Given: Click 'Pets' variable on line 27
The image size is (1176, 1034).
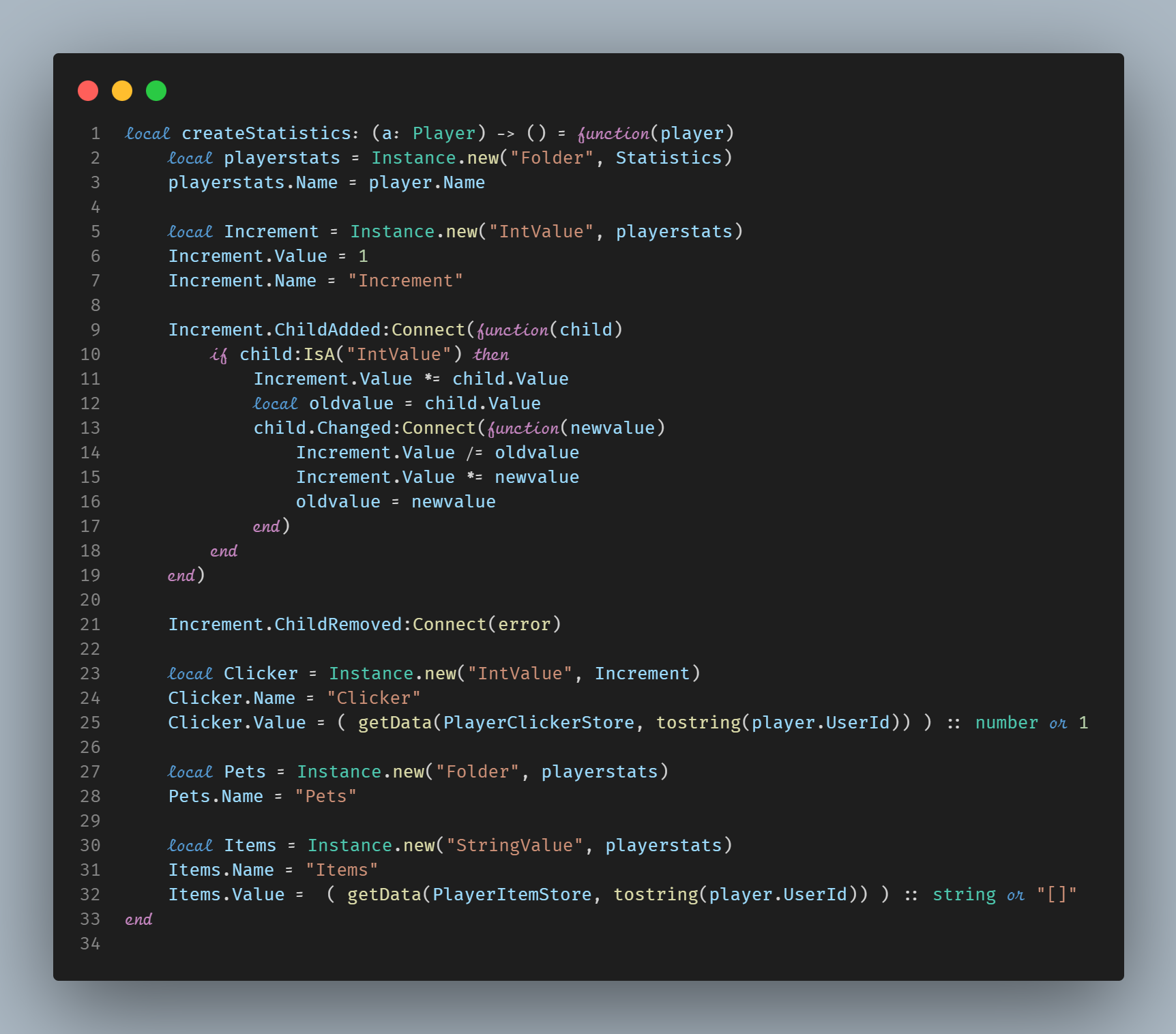Looking at the screenshot, I should click(245, 771).
